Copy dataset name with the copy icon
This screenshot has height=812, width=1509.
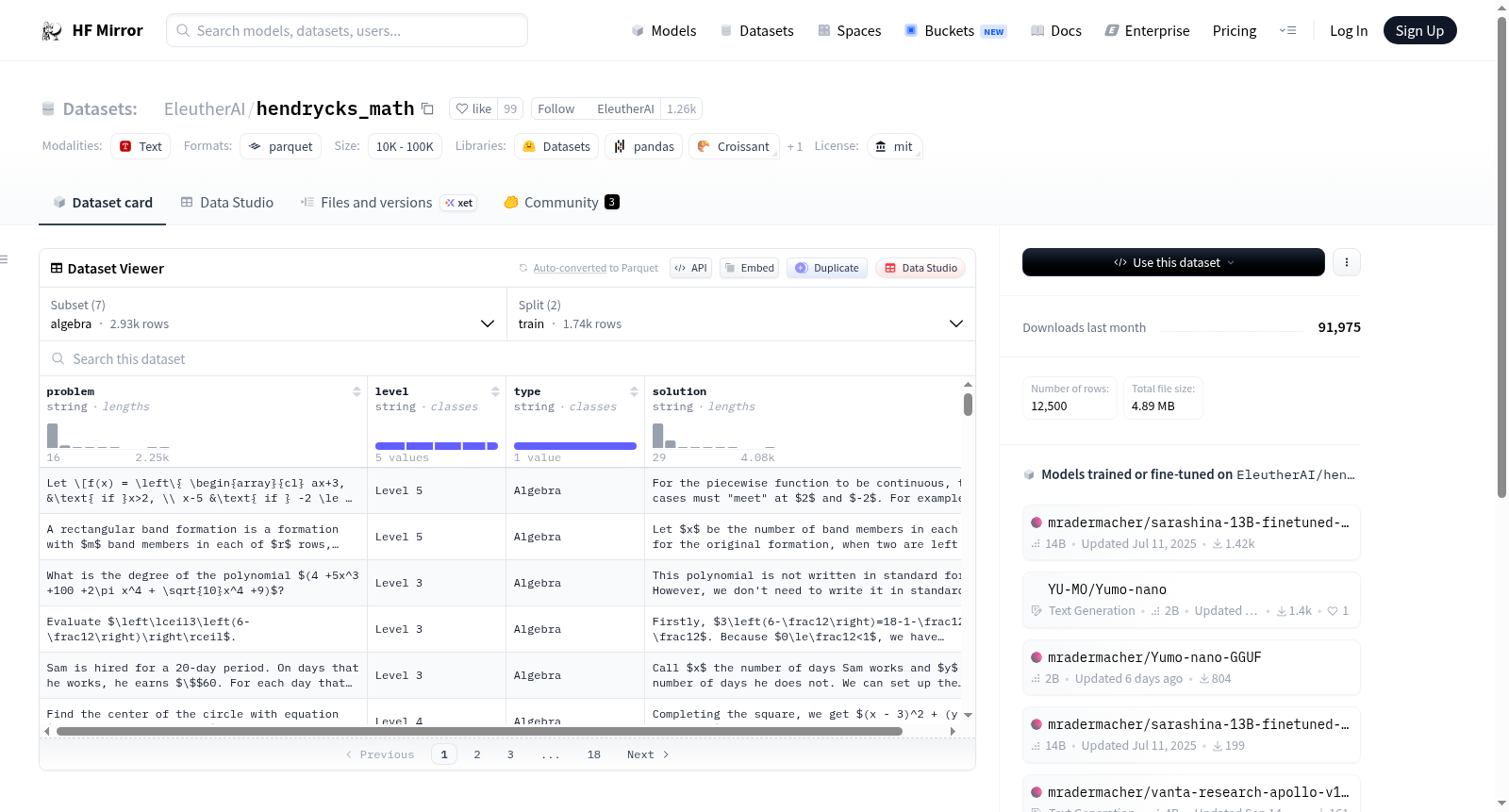[x=427, y=108]
